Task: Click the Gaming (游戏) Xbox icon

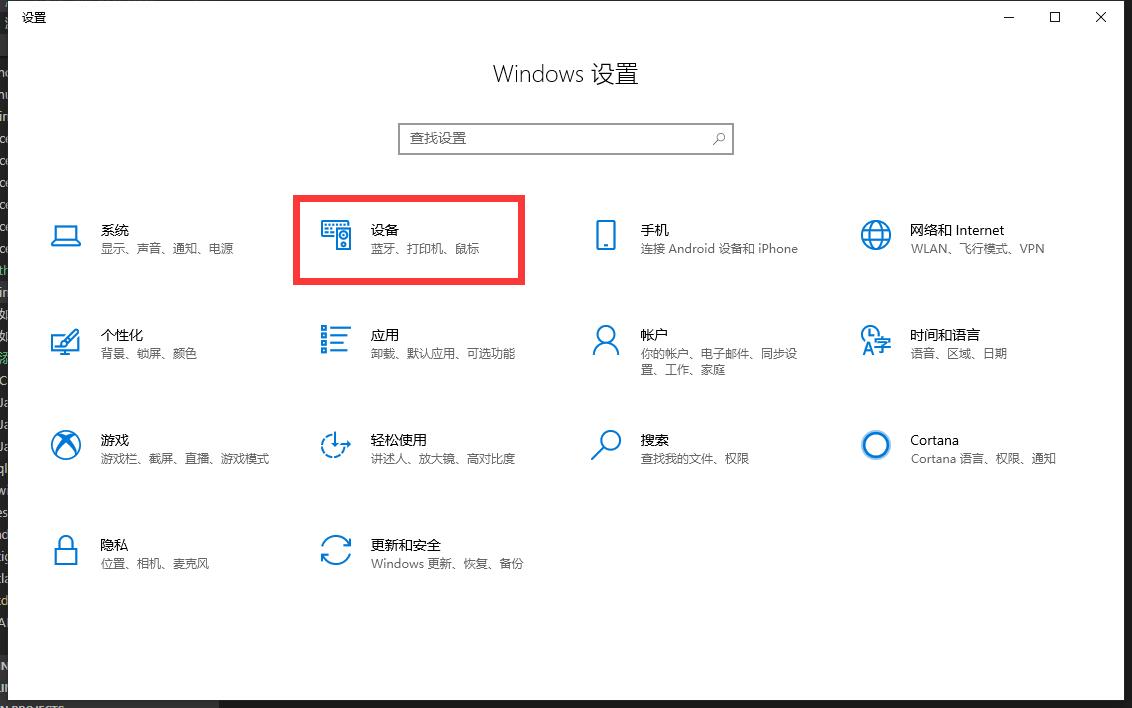Action: (x=66, y=446)
